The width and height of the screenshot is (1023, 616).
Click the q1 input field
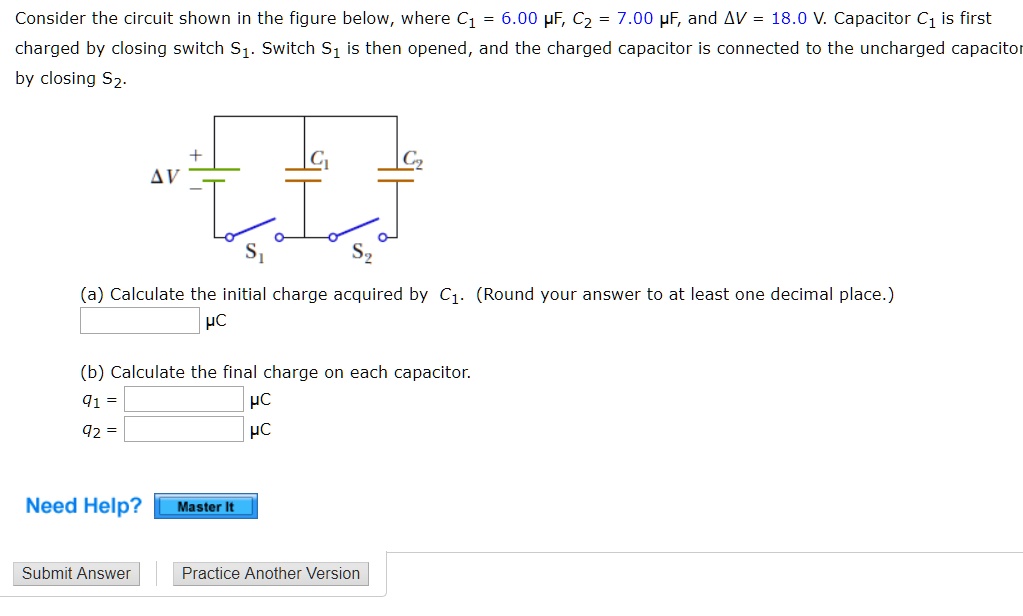click(183, 399)
